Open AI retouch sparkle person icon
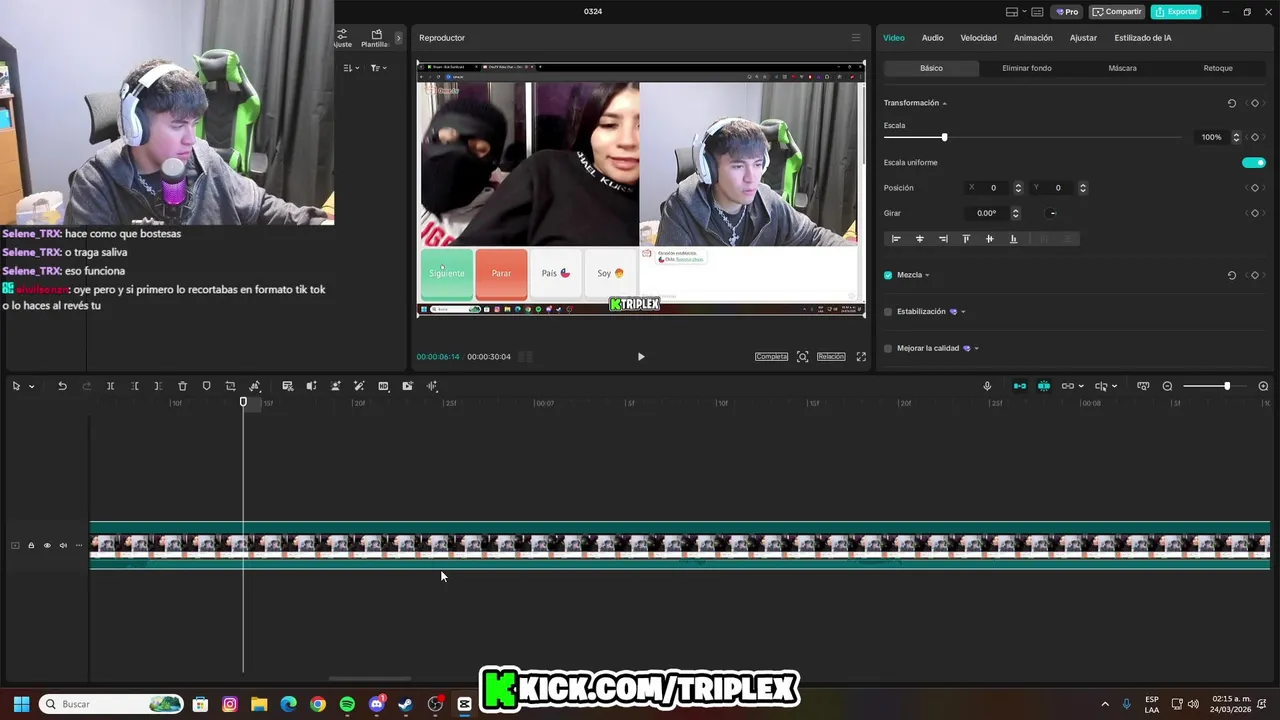 pyautogui.click(x=335, y=386)
